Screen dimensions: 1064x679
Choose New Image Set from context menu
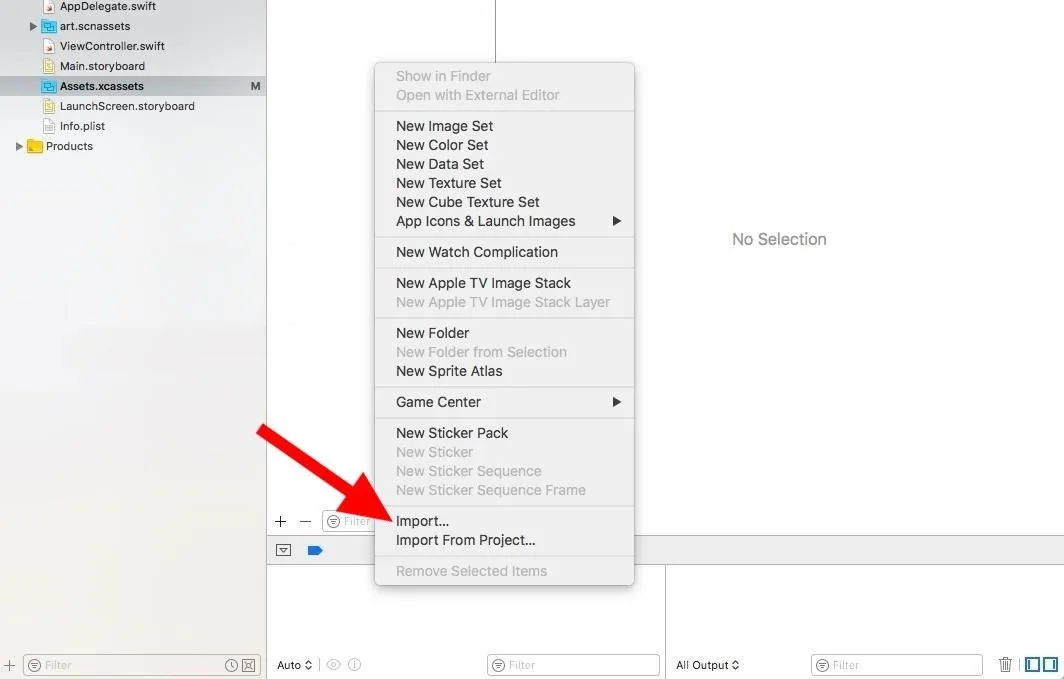[x=504, y=126]
